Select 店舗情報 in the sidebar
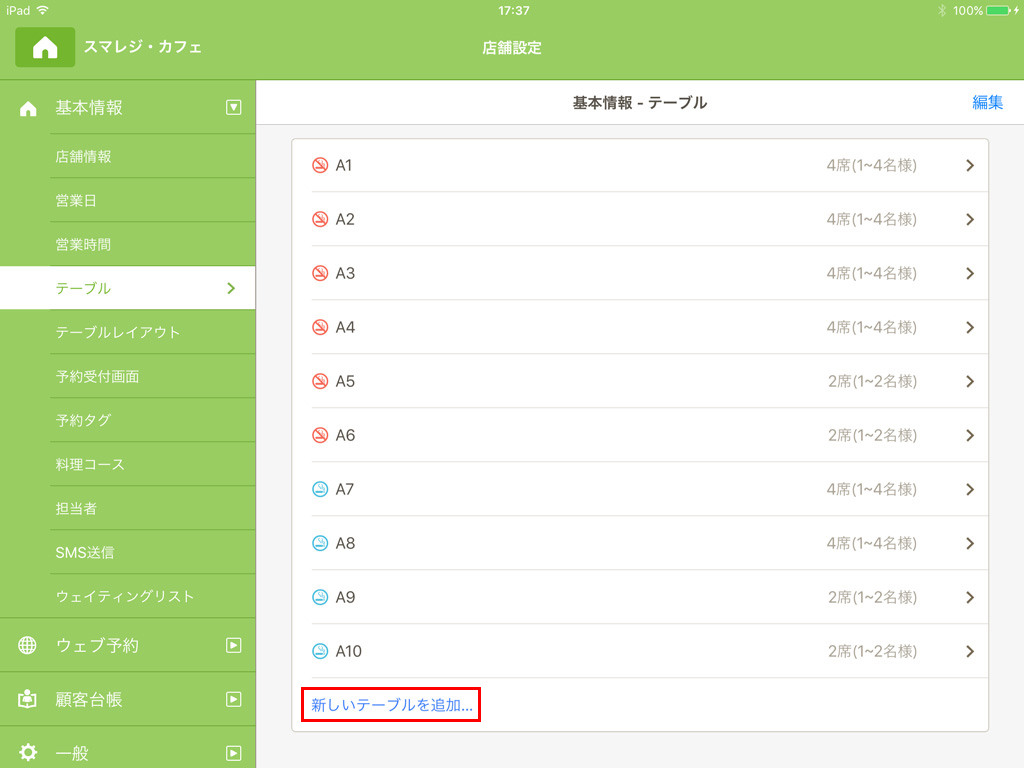Viewport: 1024px width, 768px height. [127, 157]
